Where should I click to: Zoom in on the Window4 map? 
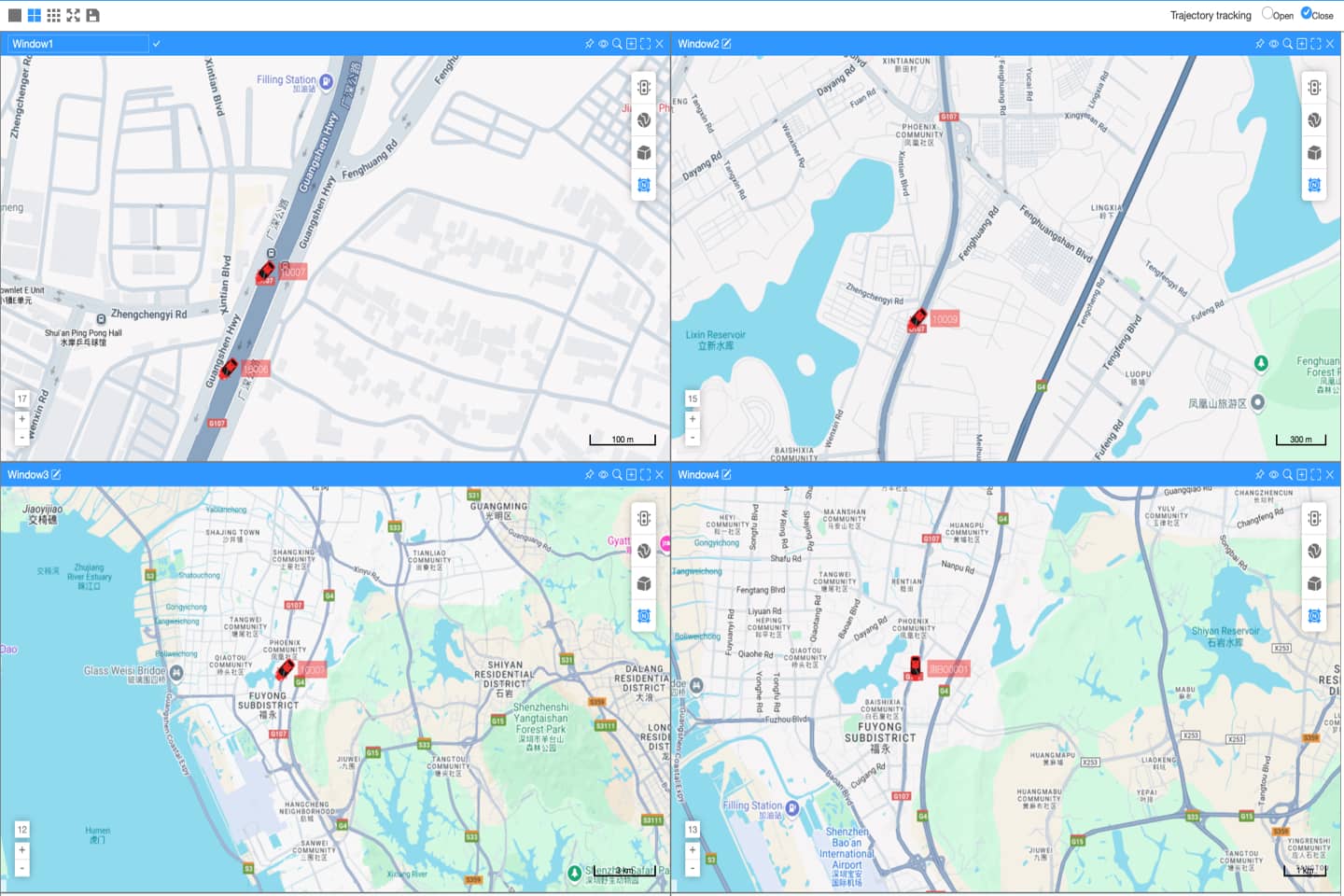point(693,850)
